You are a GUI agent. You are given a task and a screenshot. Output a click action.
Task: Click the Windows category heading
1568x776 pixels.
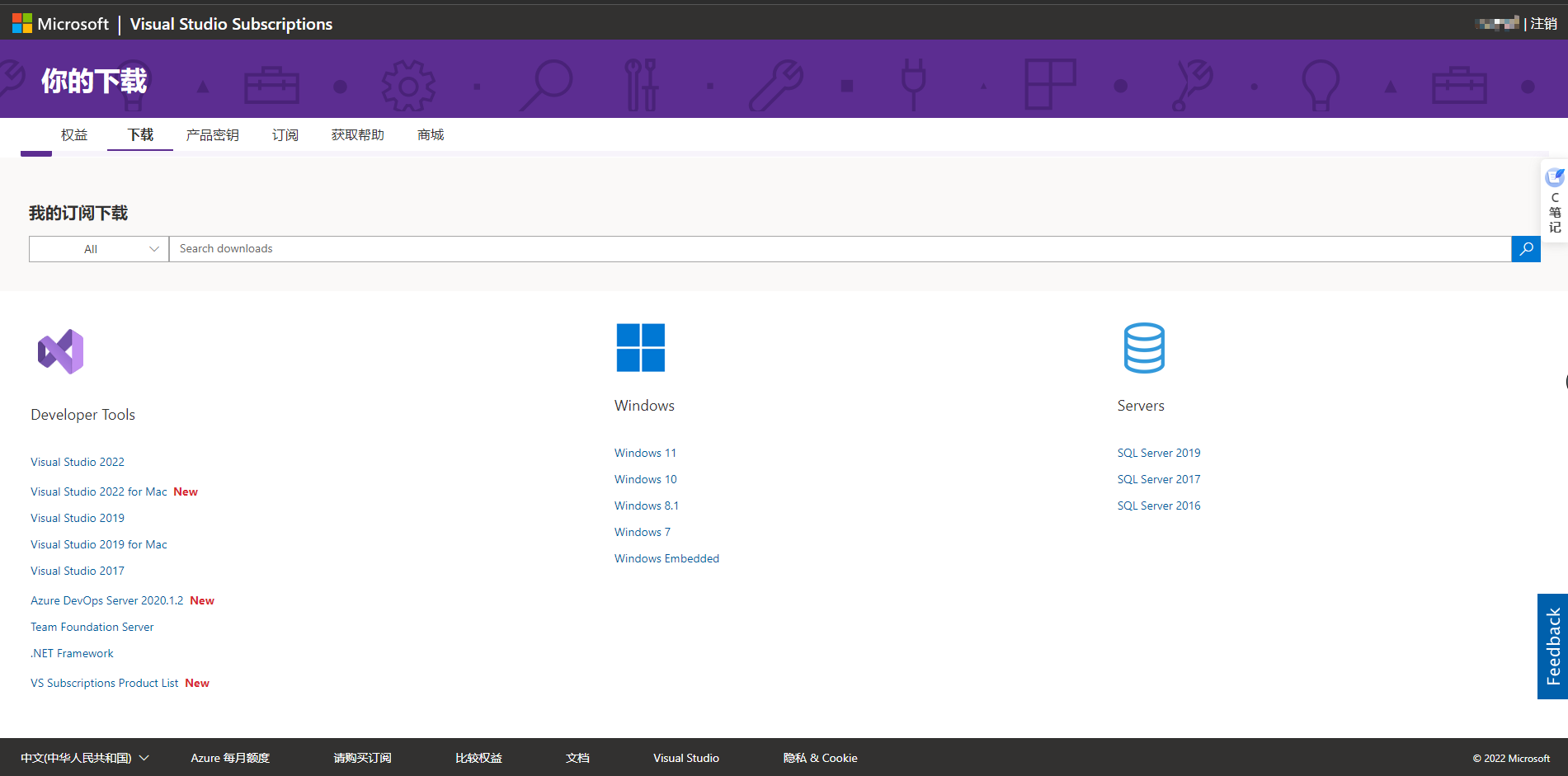[644, 406]
